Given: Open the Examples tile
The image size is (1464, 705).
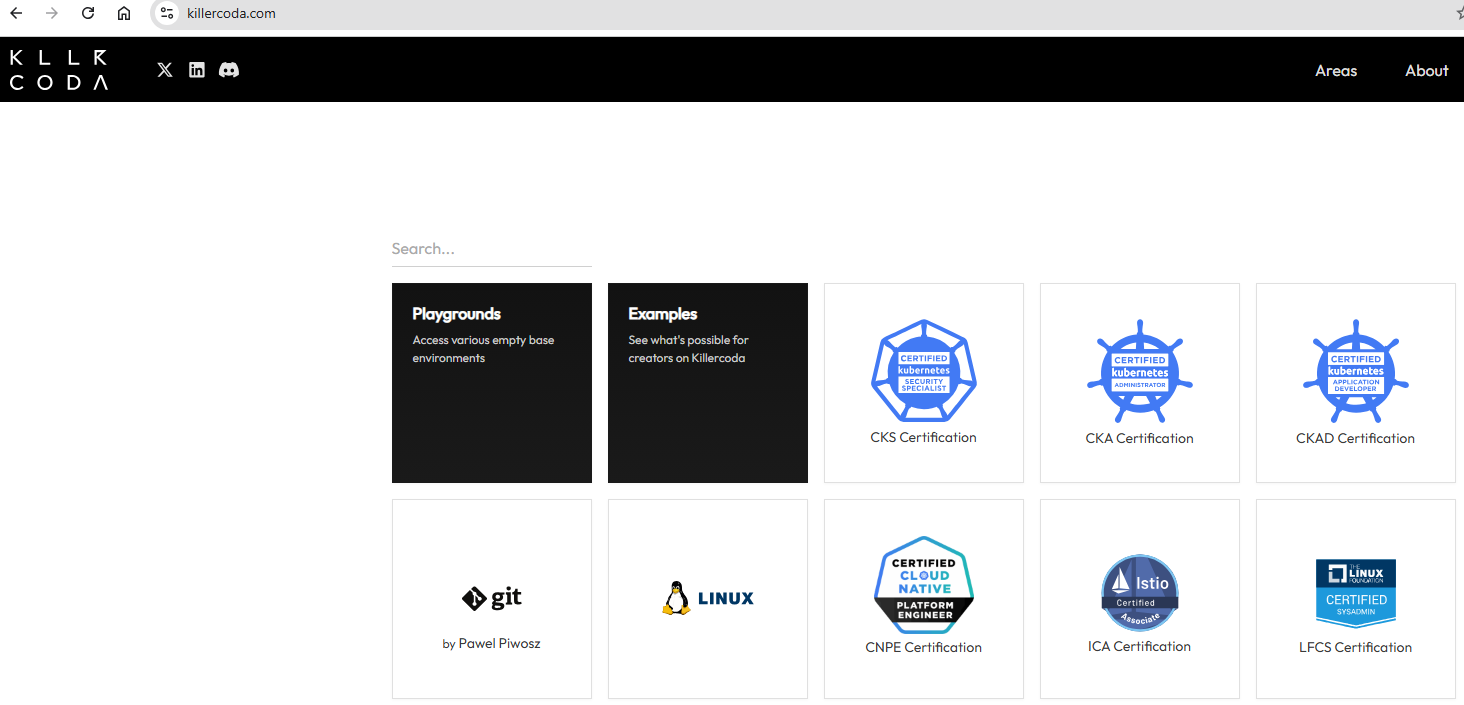Looking at the screenshot, I should point(708,382).
